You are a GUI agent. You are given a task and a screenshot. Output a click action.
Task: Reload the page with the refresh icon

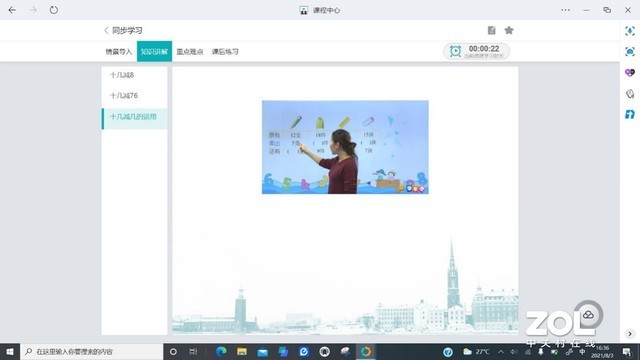pyautogui.click(x=54, y=10)
